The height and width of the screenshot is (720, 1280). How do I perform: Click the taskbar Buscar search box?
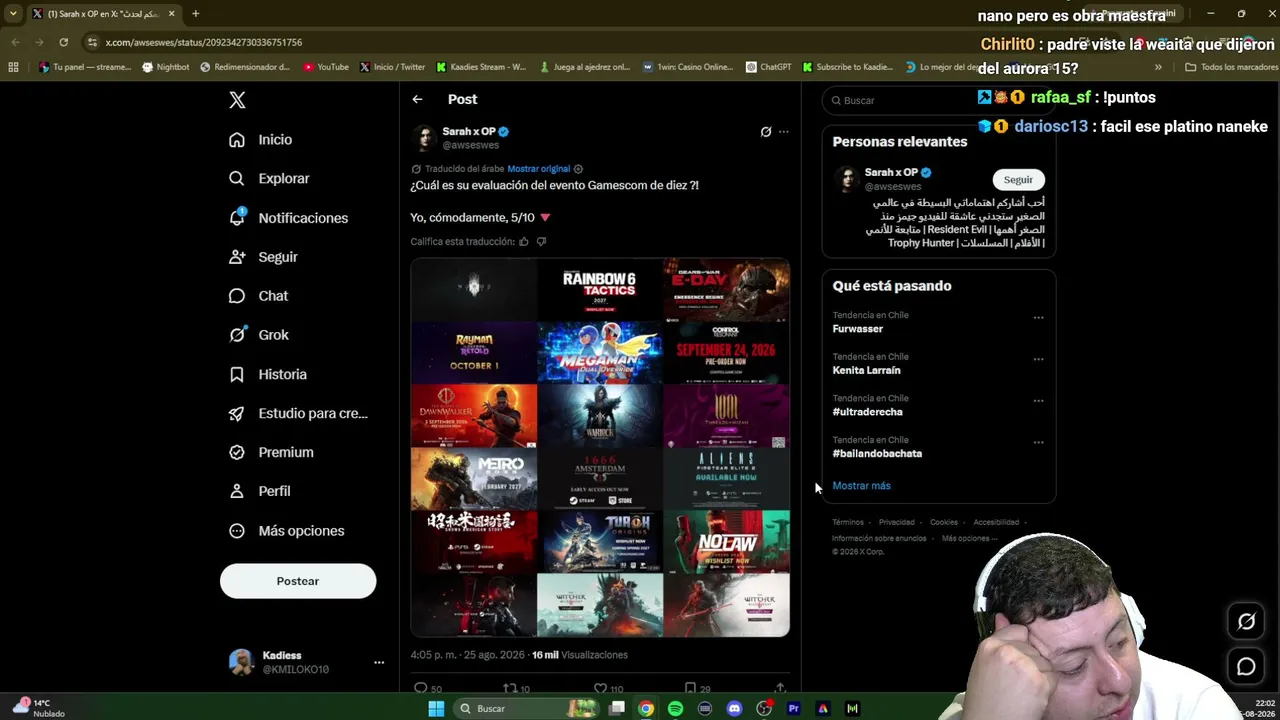tap(527, 709)
